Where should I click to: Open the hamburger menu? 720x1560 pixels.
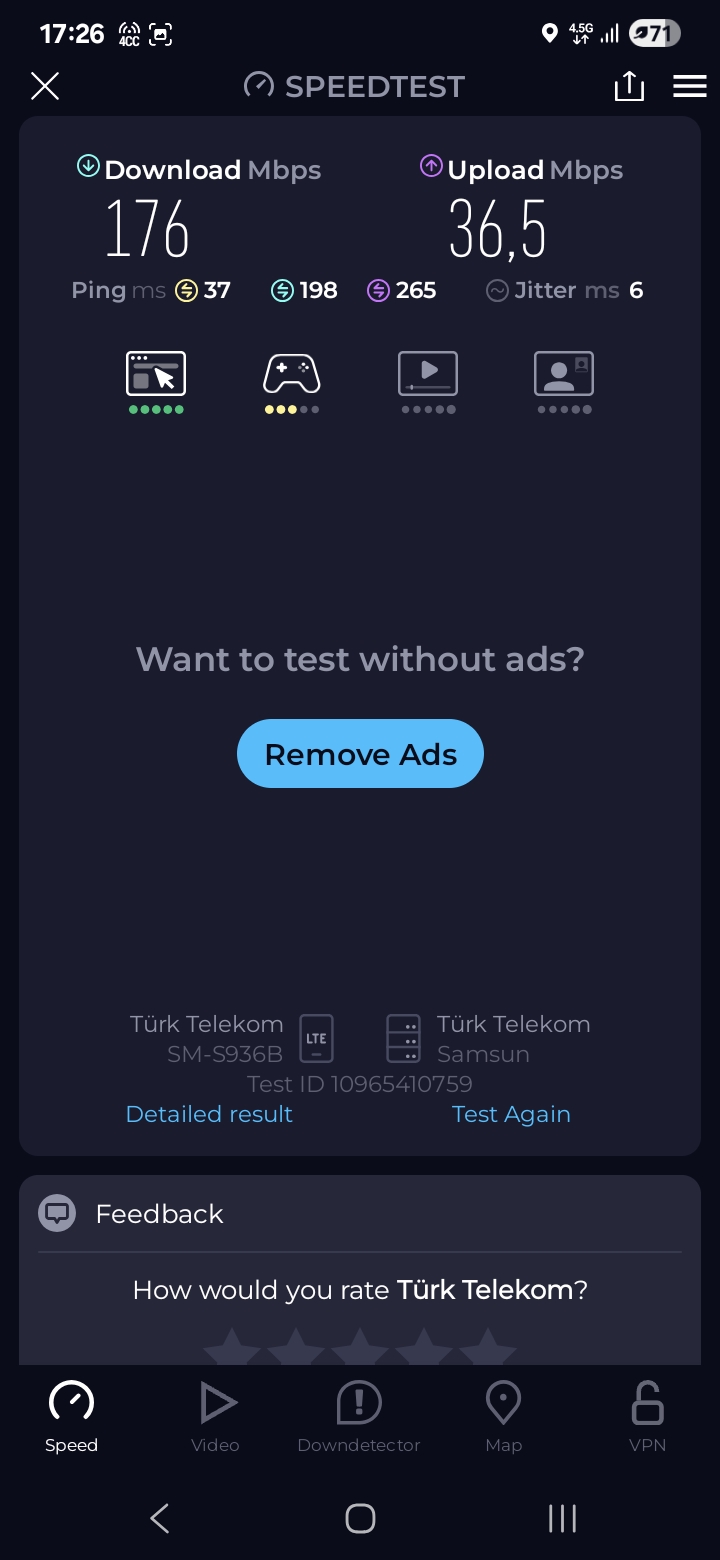click(690, 86)
